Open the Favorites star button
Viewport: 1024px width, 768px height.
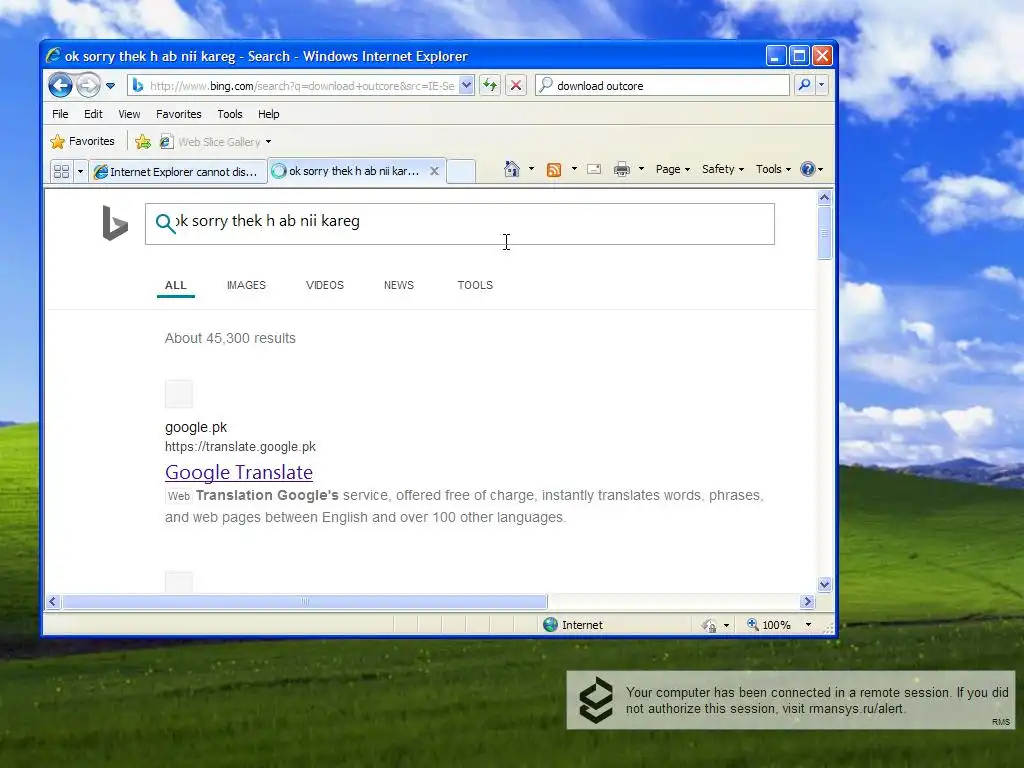tap(82, 141)
